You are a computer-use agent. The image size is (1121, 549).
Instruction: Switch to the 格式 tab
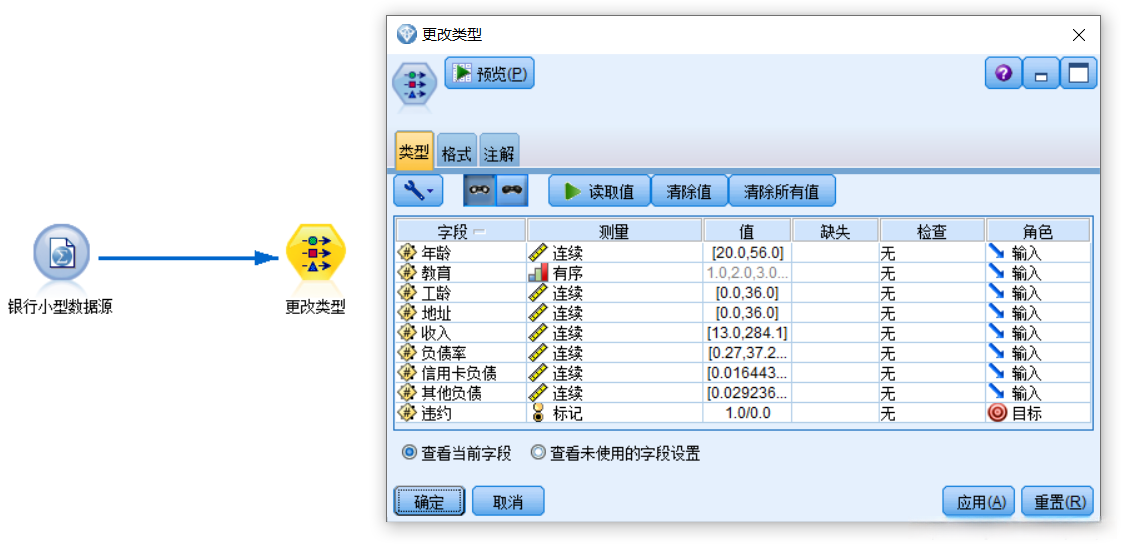coord(457,153)
